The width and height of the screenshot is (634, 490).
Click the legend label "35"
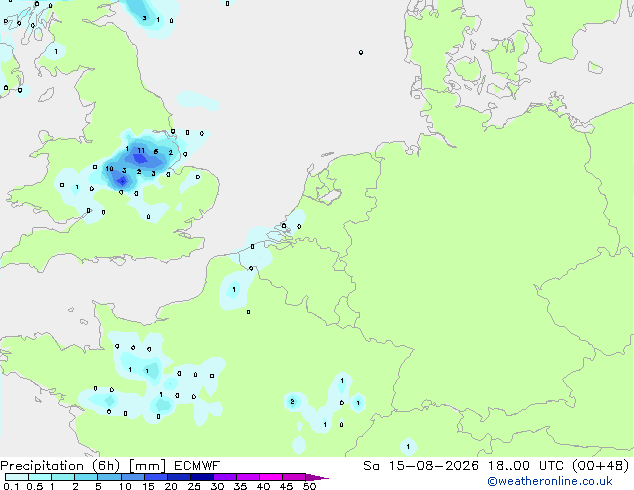pyautogui.click(x=240, y=486)
